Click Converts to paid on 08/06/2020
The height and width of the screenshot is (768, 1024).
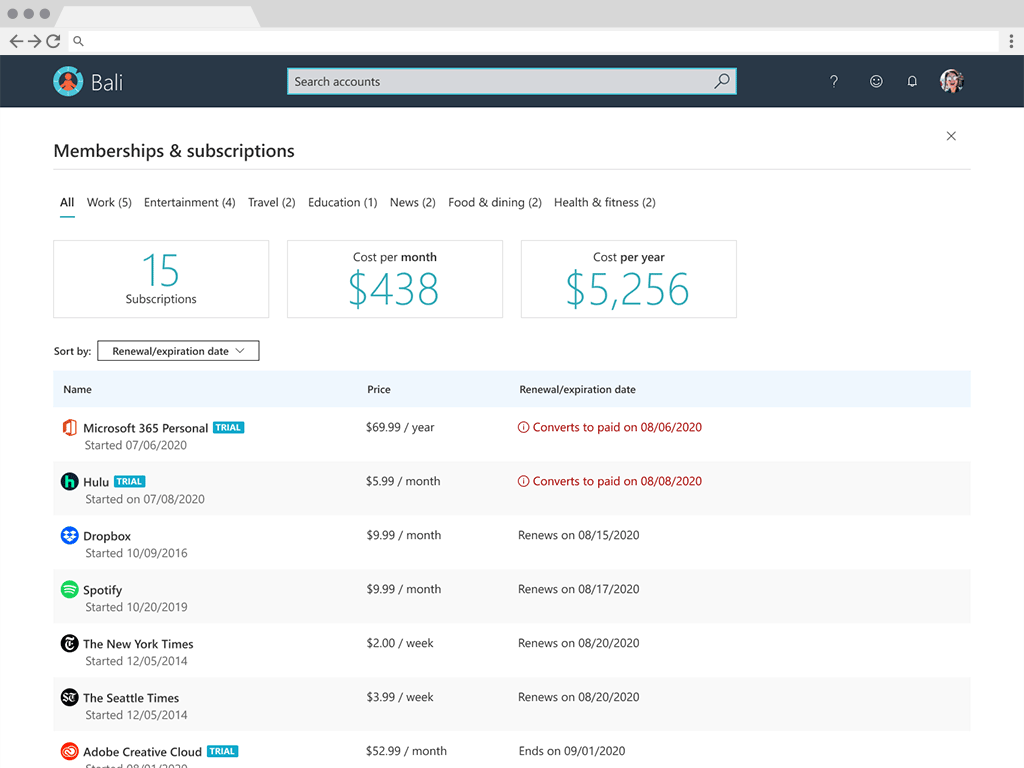point(617,427)
